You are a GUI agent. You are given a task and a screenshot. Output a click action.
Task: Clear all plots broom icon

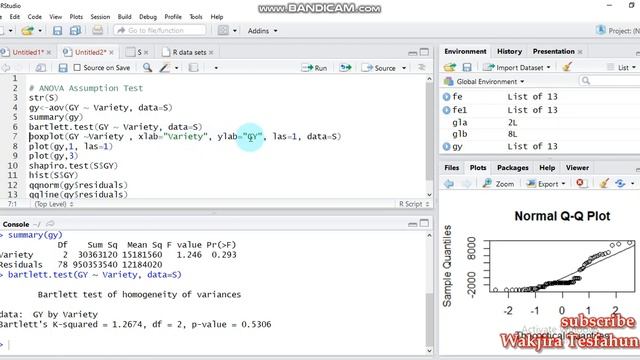point(604,184)
